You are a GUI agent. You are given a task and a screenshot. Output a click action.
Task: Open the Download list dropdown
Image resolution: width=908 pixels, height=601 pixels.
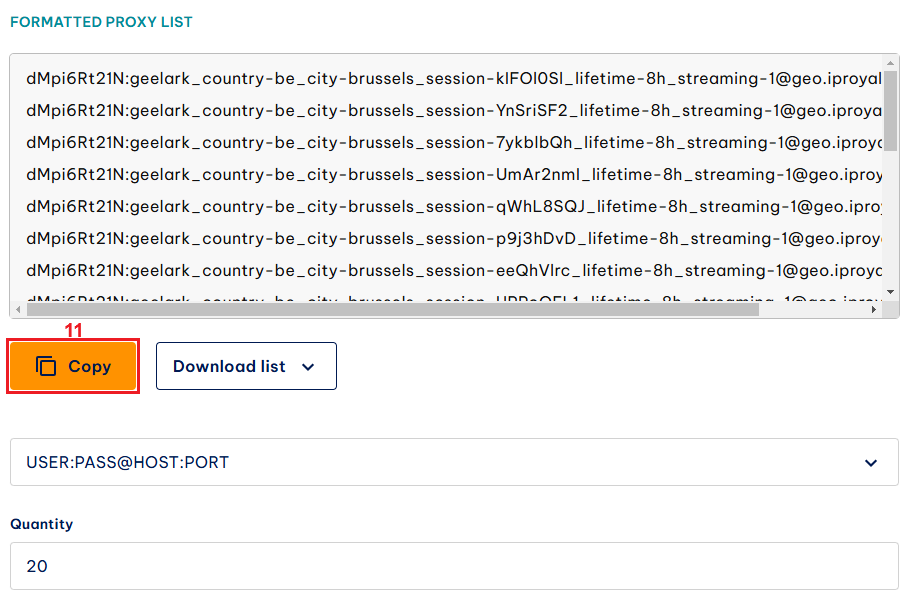[245, 366]
